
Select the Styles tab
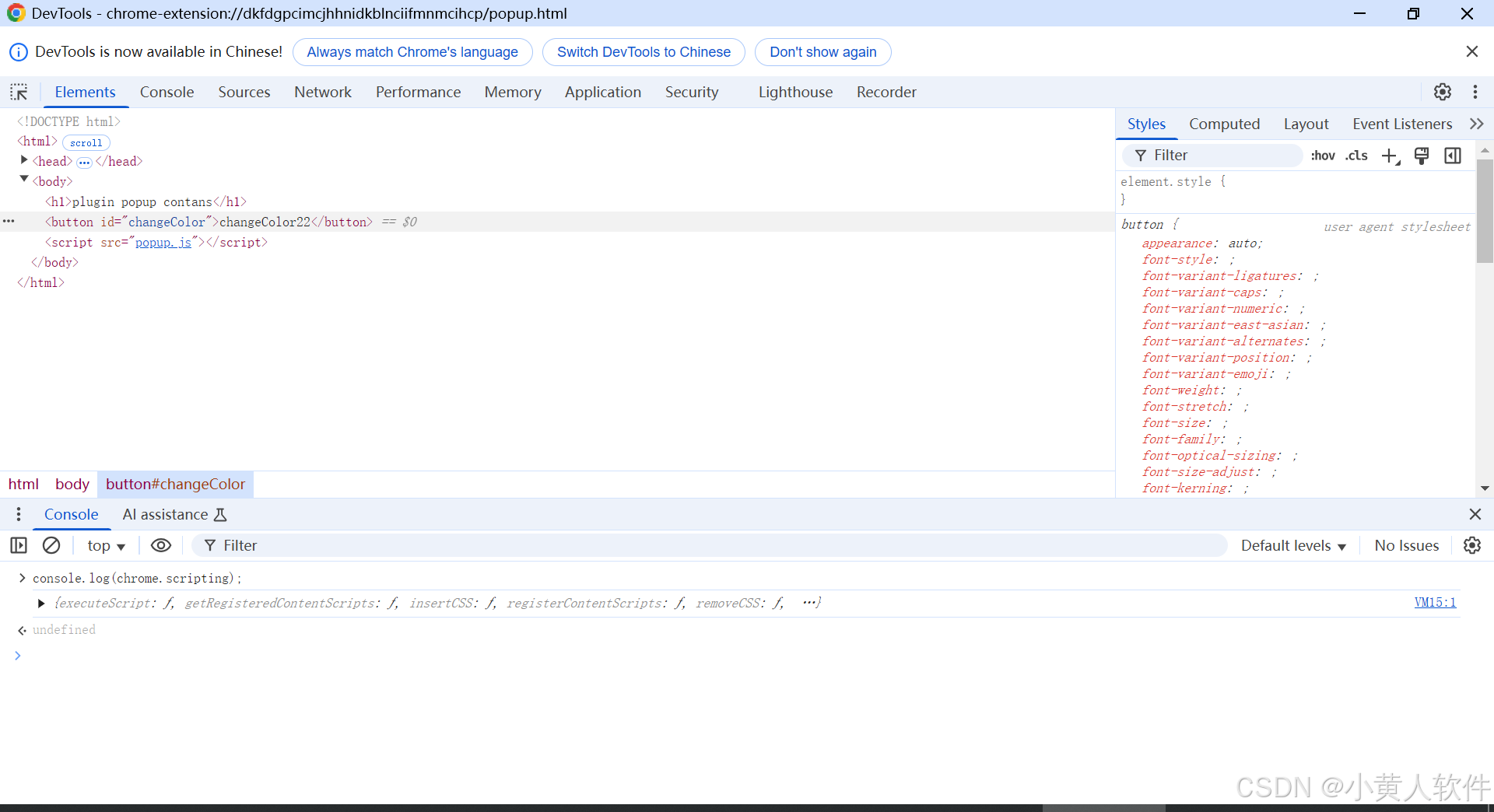tap(1146, 124)
